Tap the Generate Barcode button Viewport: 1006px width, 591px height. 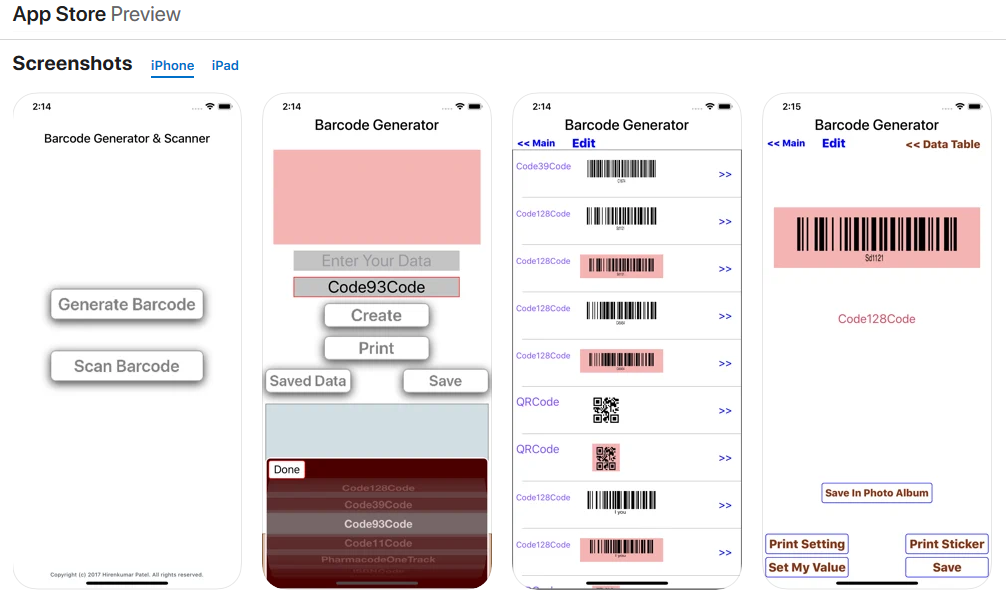point(127,304)
